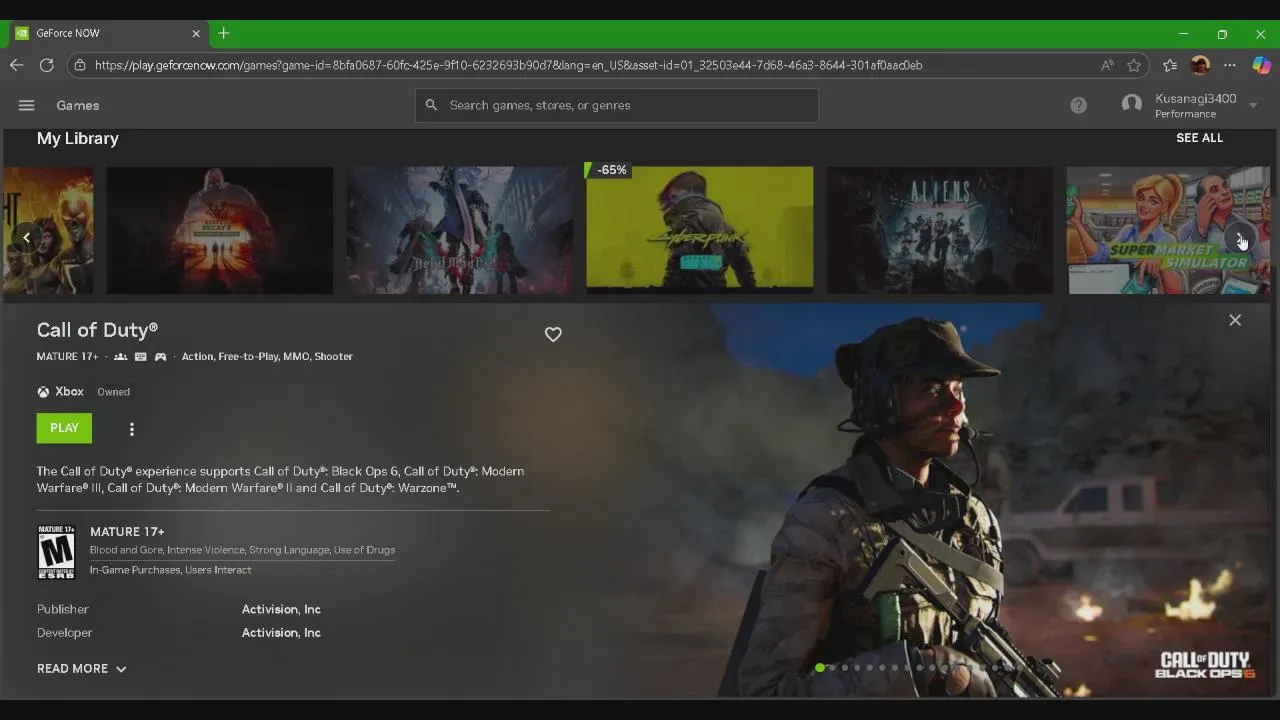Click the browser address bar URL
Viewport: 1280px width, 720px height.
[x=508, y=65]
